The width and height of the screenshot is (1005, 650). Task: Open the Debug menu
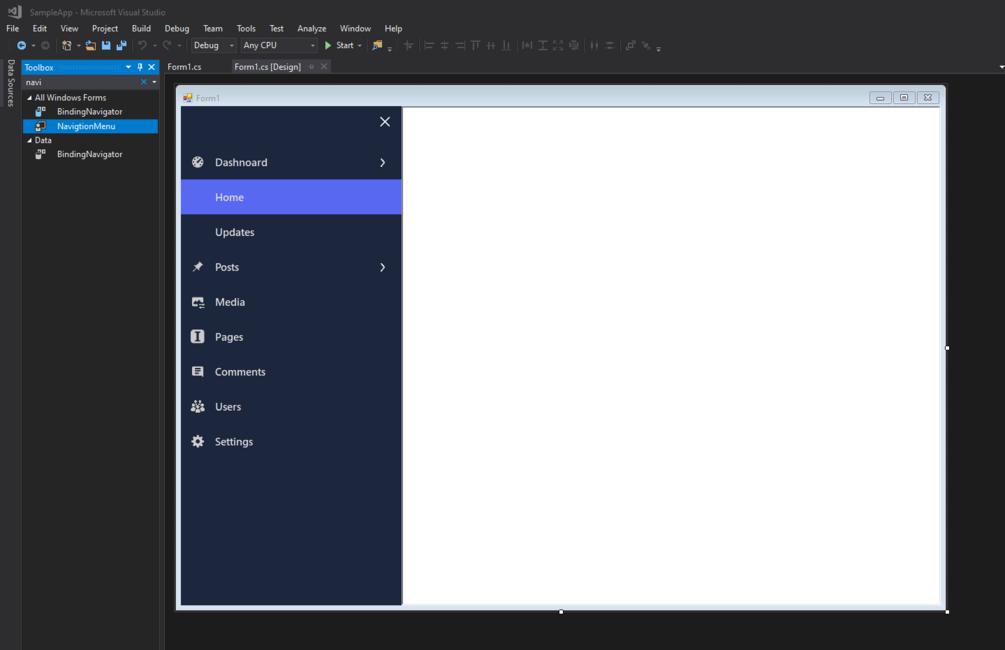(x=177, y=28)
